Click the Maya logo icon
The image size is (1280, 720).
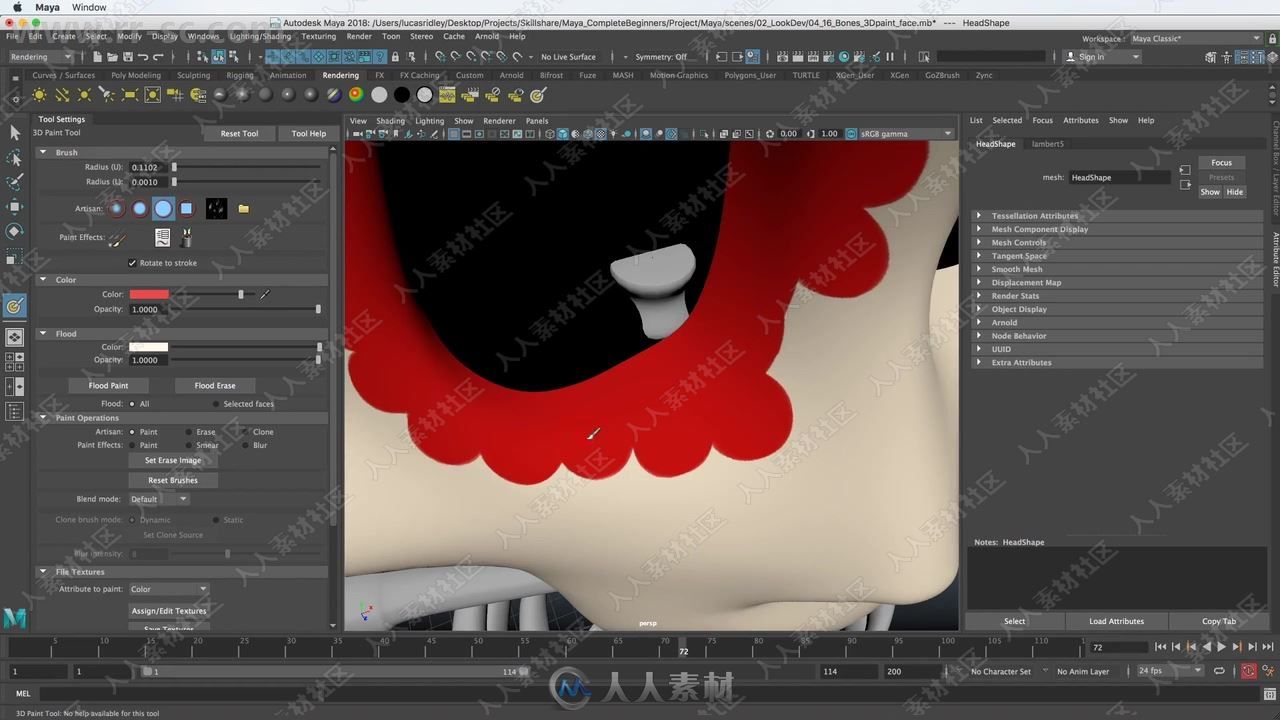[14, 618]
